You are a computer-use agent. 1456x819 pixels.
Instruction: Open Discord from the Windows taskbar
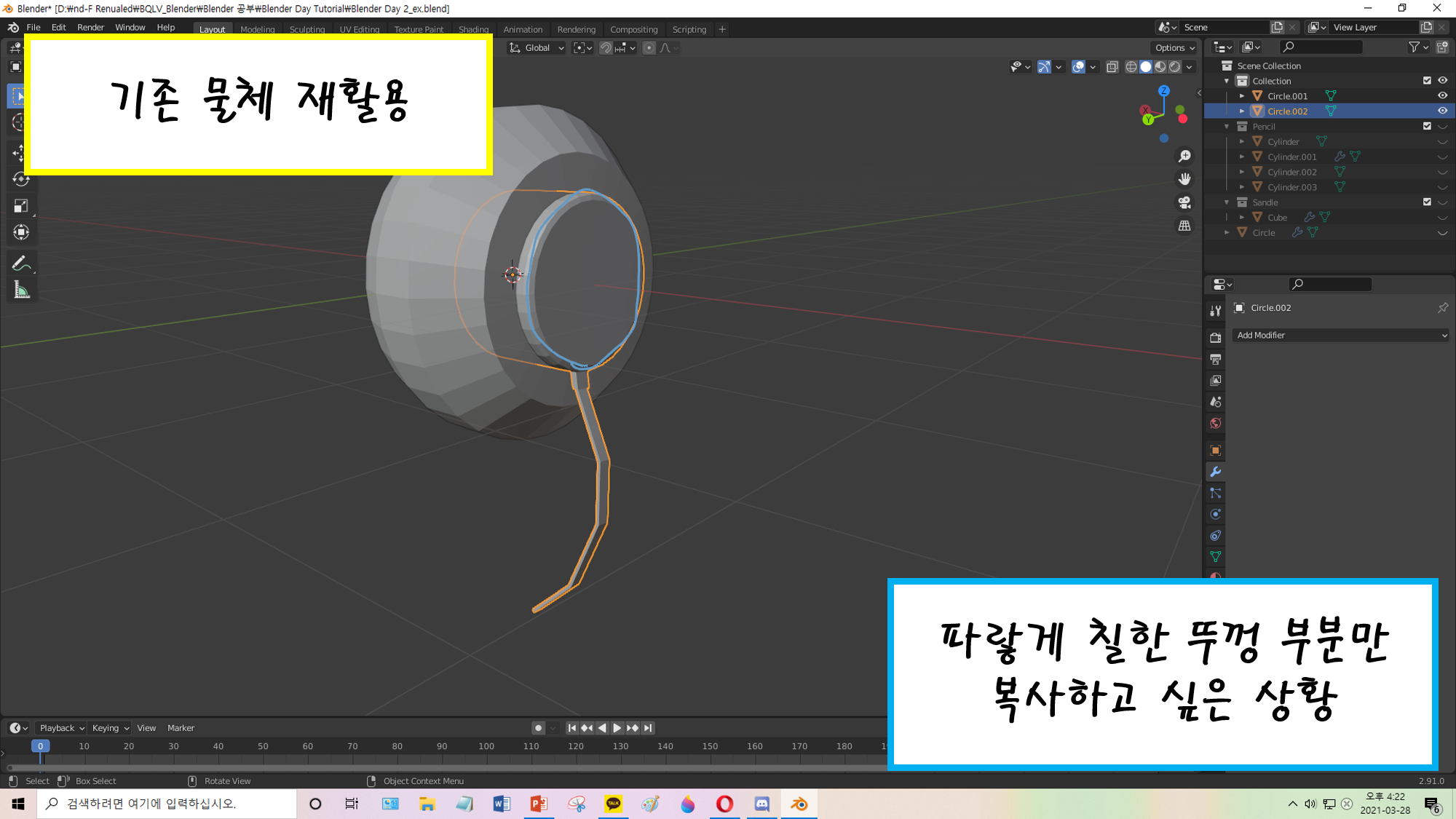pyautogui.click(x=761, y=804)
